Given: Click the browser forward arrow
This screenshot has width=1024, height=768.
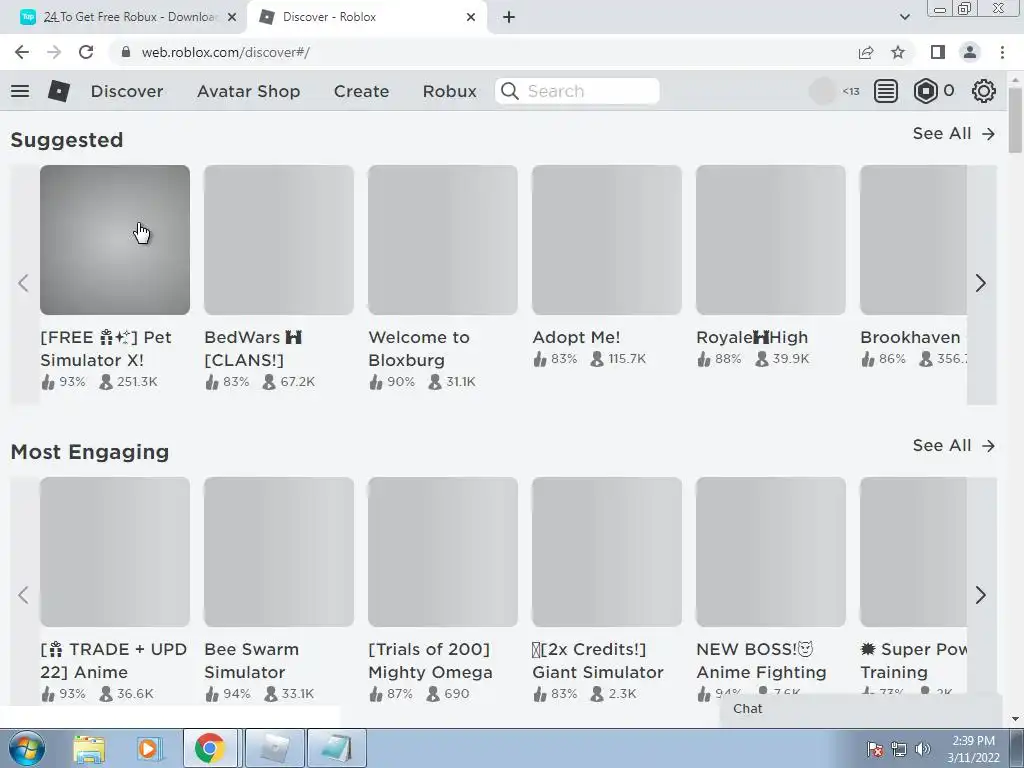Looking at the screenshot, I should 54,52.
